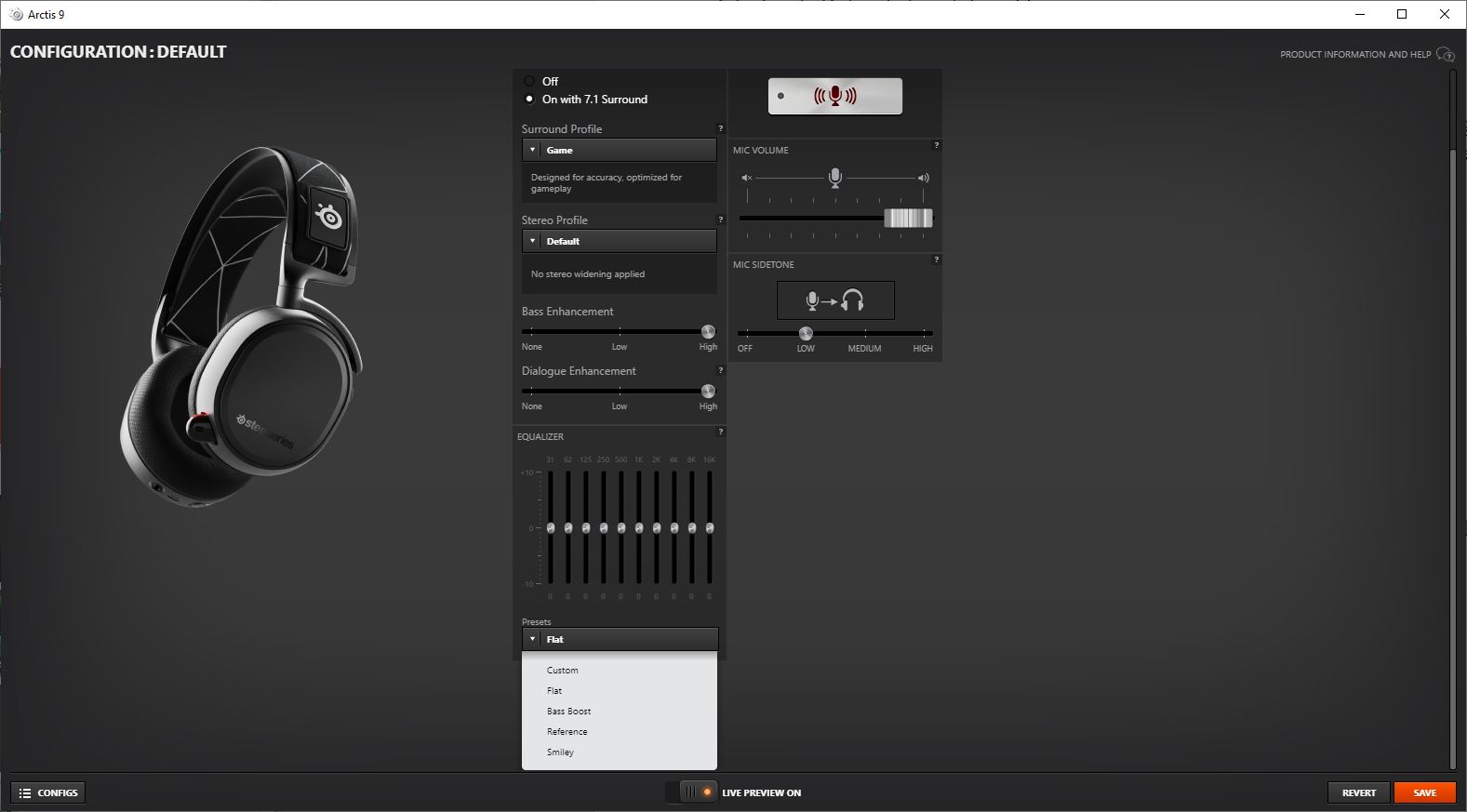Click the 4K equalizer band slider
Image resolution: width=1467 pixels, height=812 pixels.
tap(674, 527)
